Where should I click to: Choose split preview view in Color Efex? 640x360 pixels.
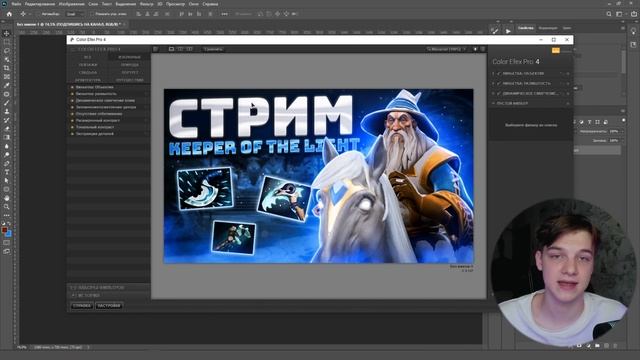[x=180, y=49]
